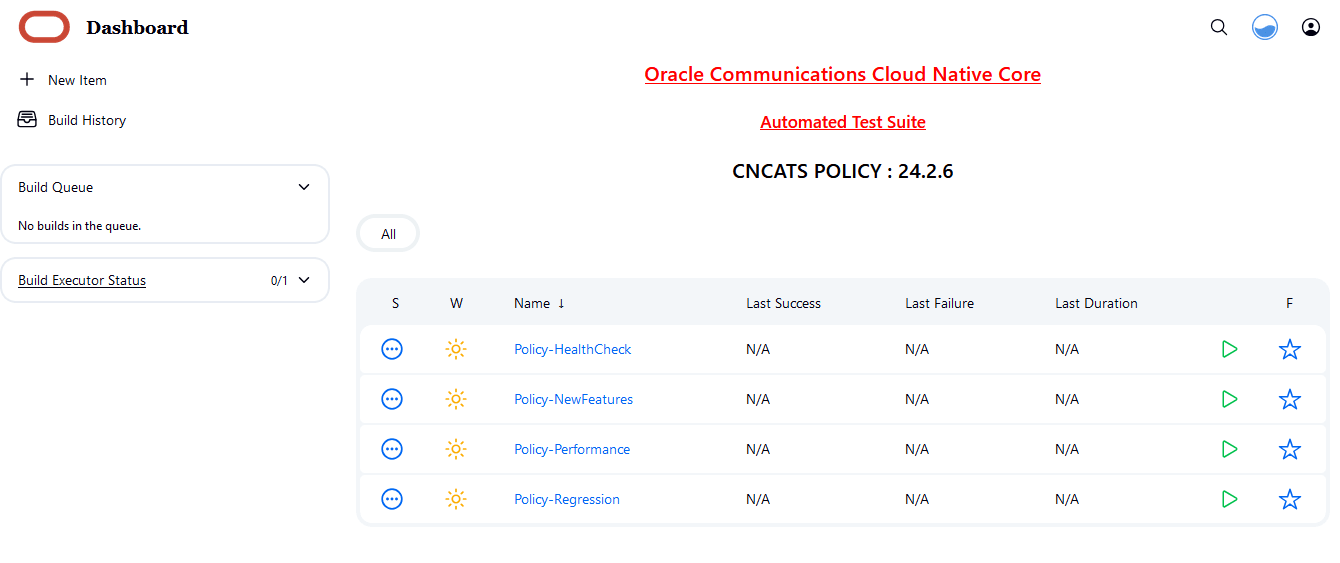Favorite Policy-HealthCheck with star icon
The image size is (1340, 563).
pos(1290,349)
